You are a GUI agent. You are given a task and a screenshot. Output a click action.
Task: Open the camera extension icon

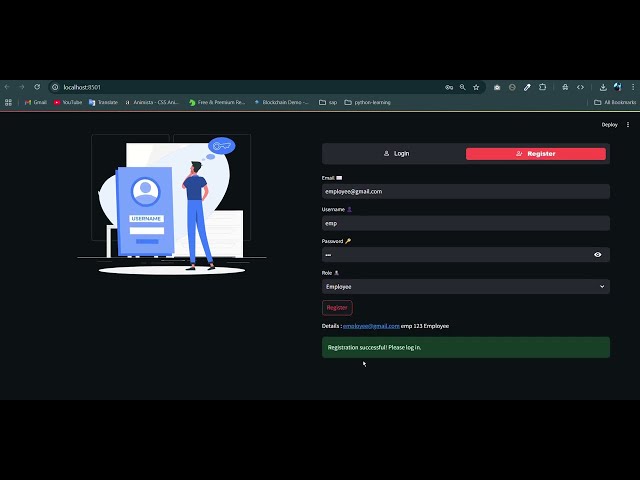pos(497,87)
